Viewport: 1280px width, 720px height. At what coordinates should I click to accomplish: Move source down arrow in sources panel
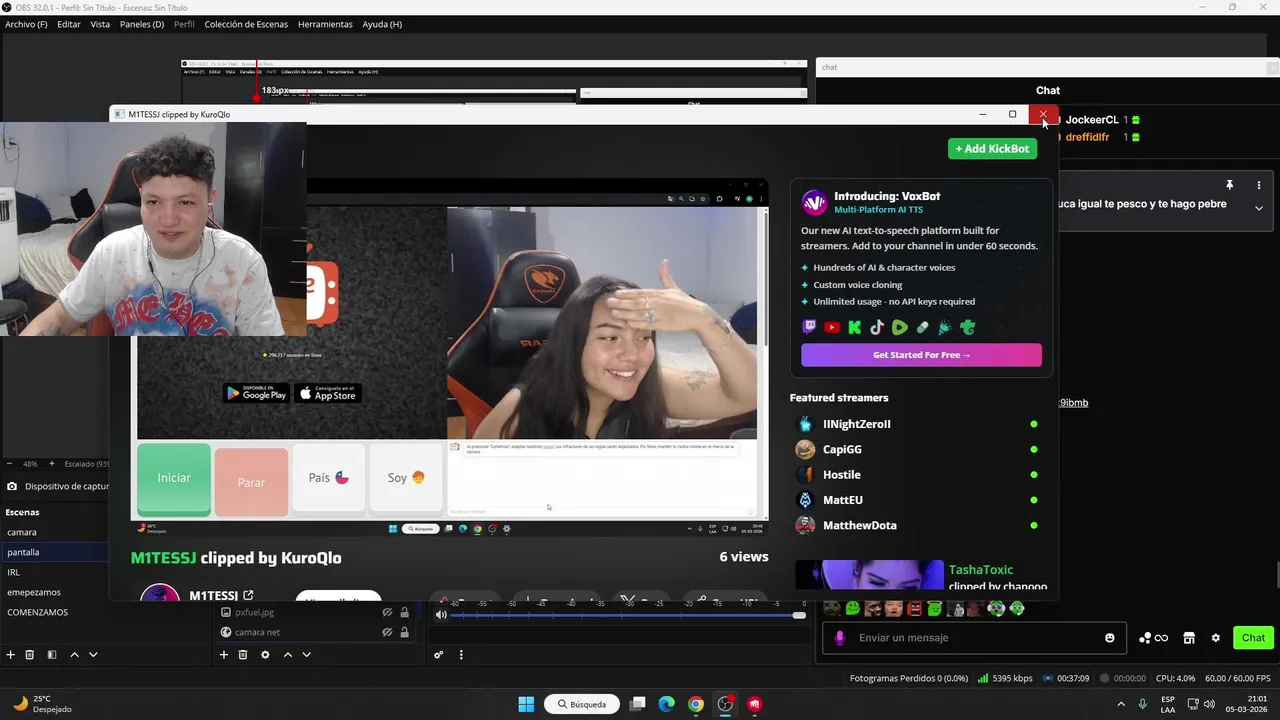(306, 655)
